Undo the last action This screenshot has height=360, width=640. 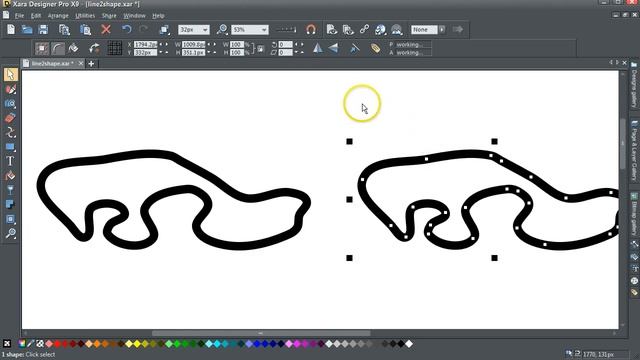tap(127, 29)
